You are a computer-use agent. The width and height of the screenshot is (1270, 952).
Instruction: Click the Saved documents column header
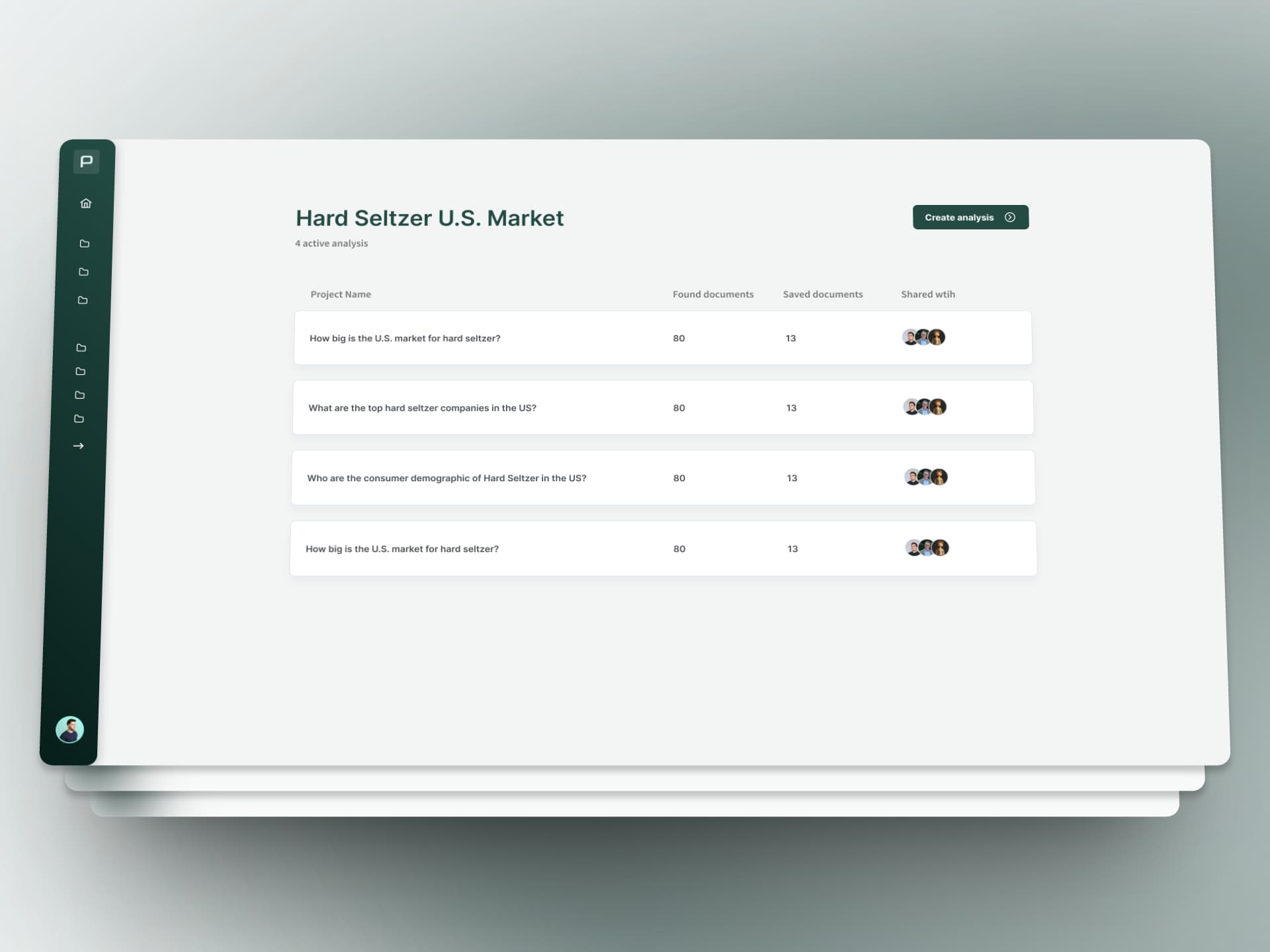(x=822, y=294)
